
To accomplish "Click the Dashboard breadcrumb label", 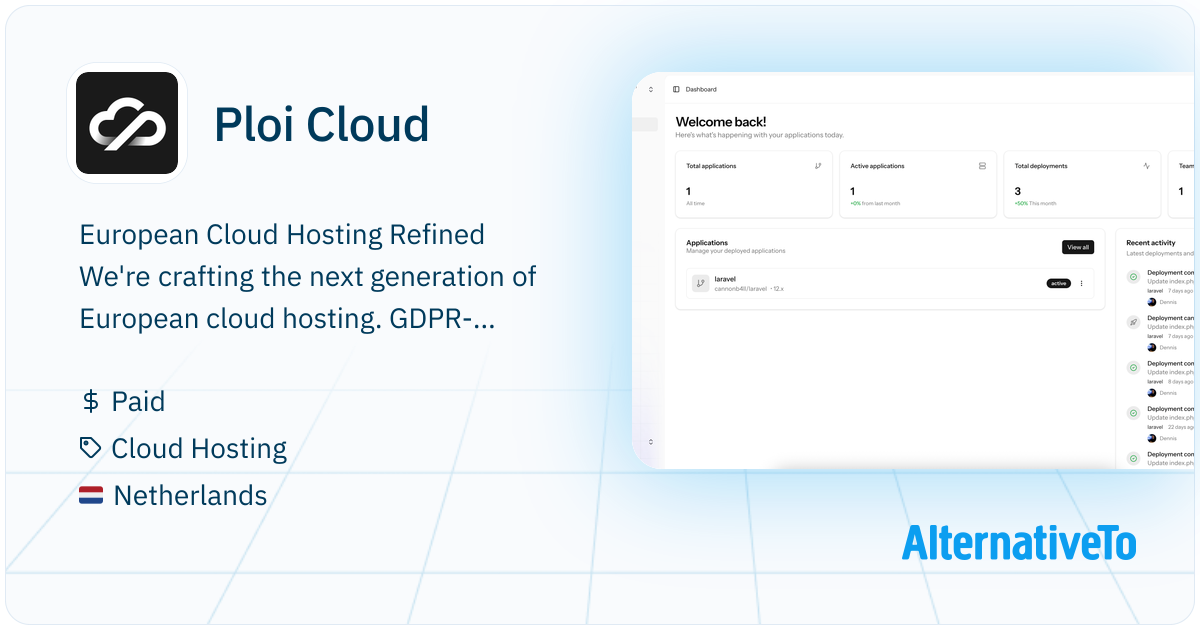I will pos(701,89).
